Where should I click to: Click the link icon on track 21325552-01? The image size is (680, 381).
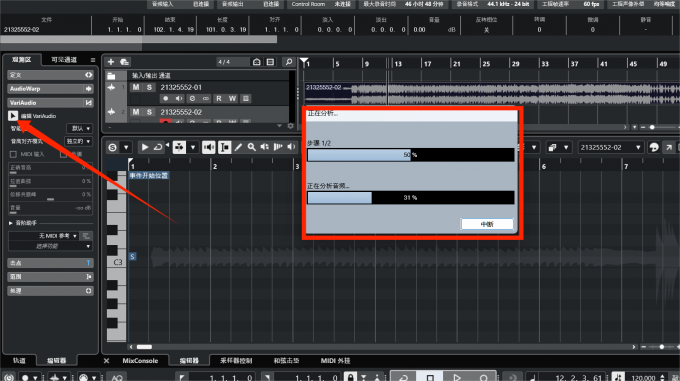pyautogui.click(x=206, y=98)
